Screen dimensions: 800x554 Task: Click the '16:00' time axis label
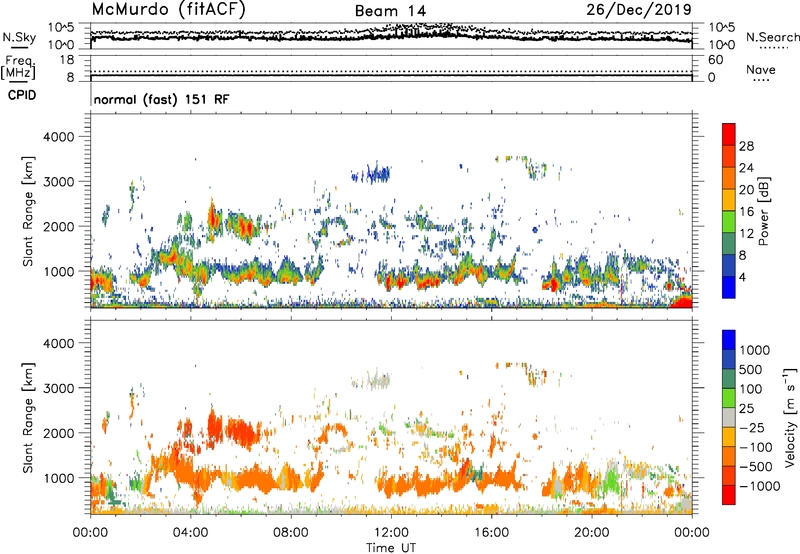[491, 533]
